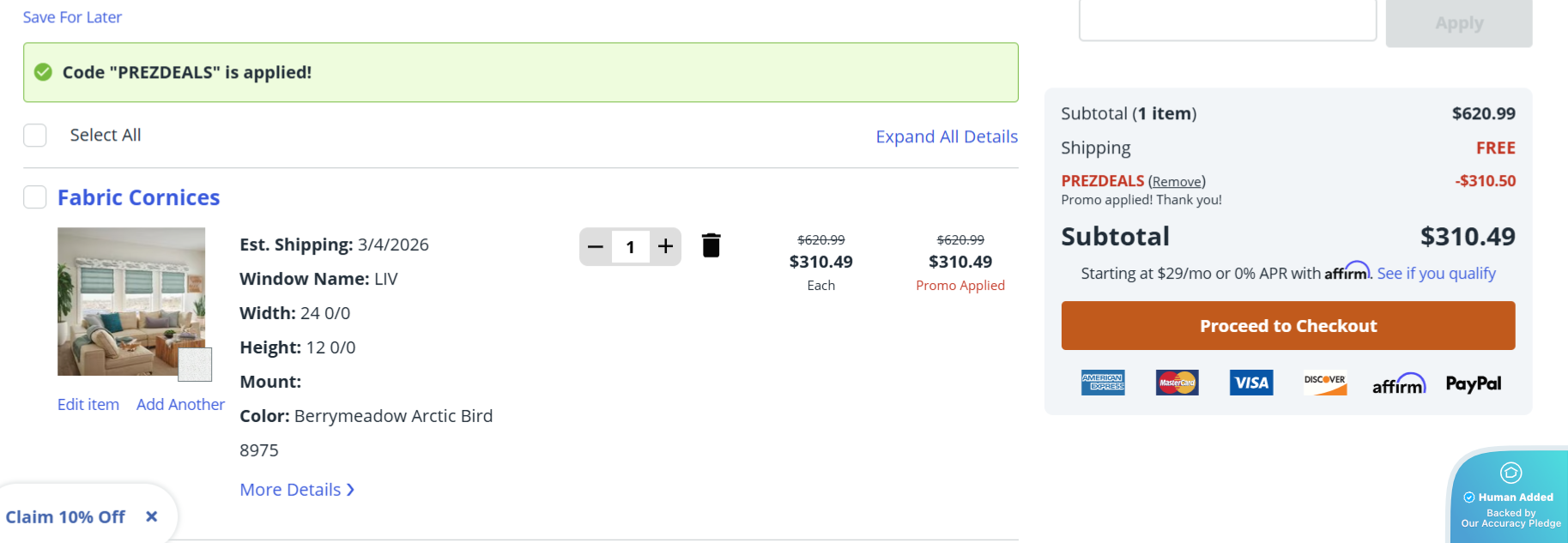
Task: Tick the Fabric Cornices item checkbox
Action: click(x=35, y=197)
